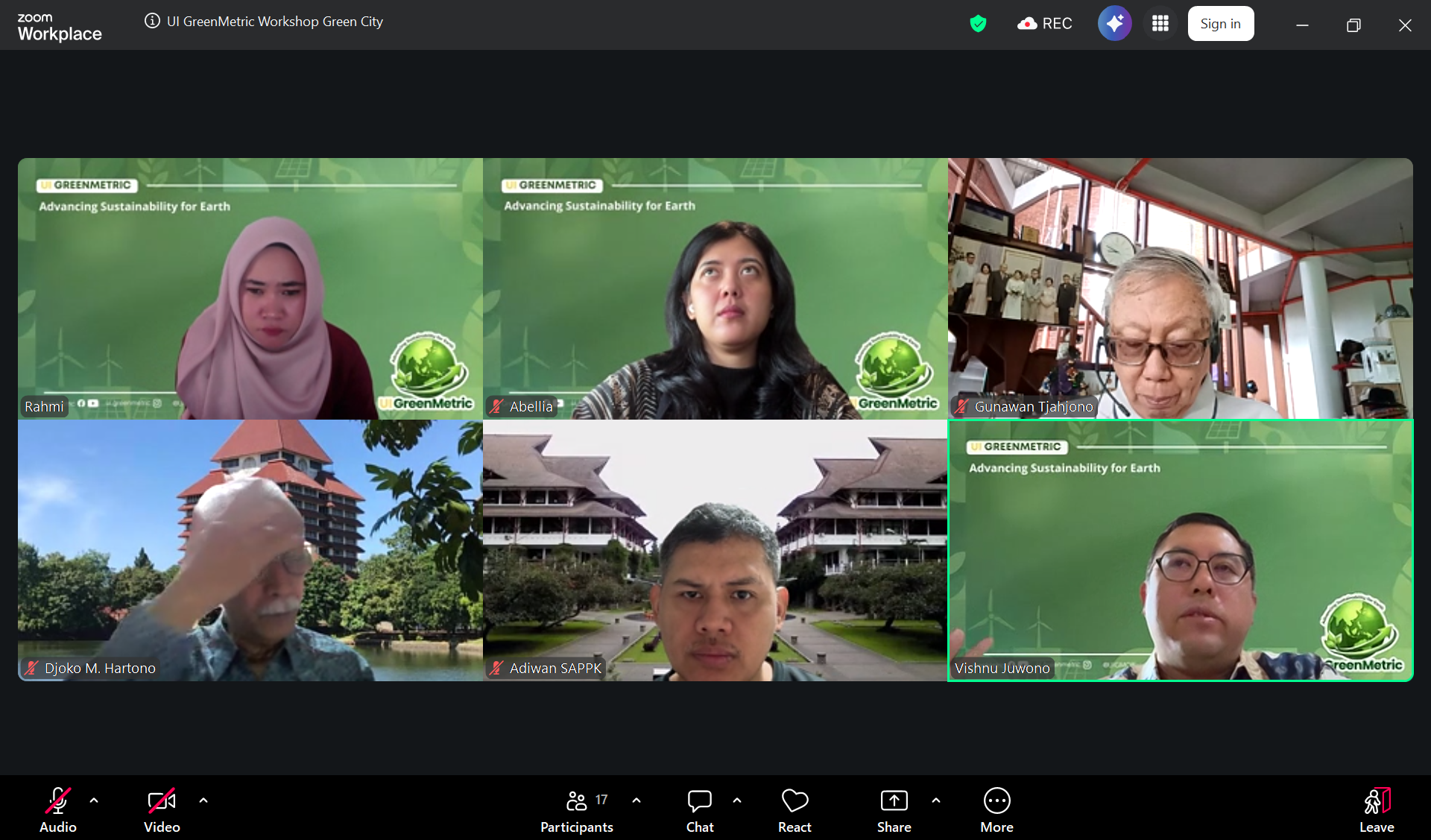Open the AI Companion sparkle icon
This screenshot has width=1431, height=840.
(x=1115, y=24)
